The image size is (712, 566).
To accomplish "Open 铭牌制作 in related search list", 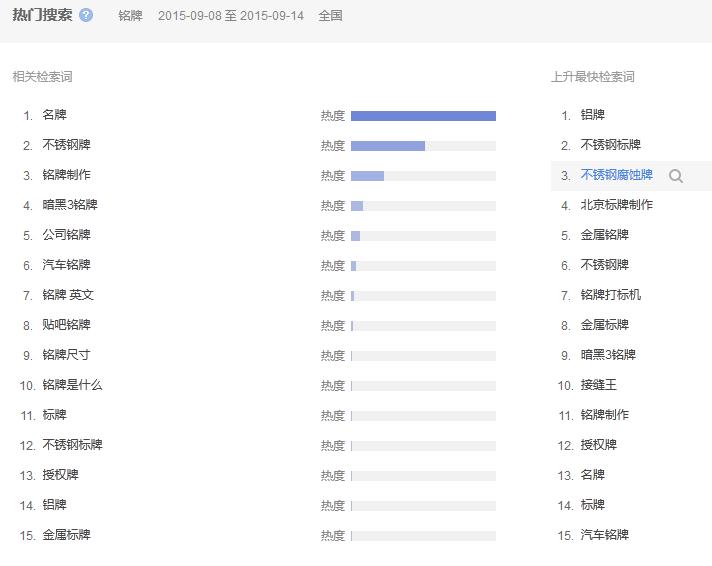I will click(x=66, y=175).
